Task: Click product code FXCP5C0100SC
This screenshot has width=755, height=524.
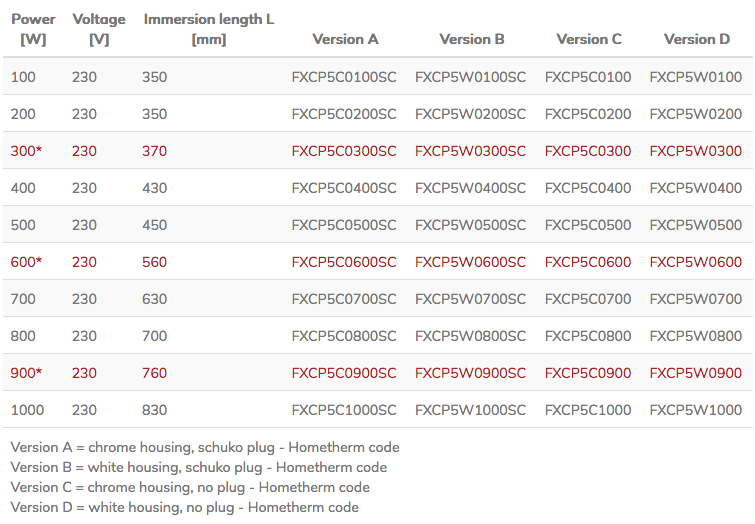Action: pyautogui.click(x=344, y=77)
